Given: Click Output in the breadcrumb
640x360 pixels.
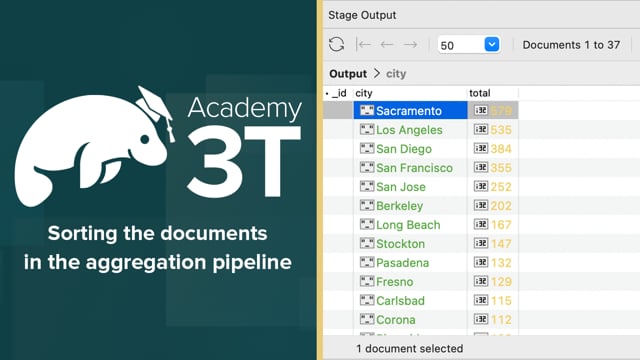Looking at the screenshot, I should pos(348,74).
